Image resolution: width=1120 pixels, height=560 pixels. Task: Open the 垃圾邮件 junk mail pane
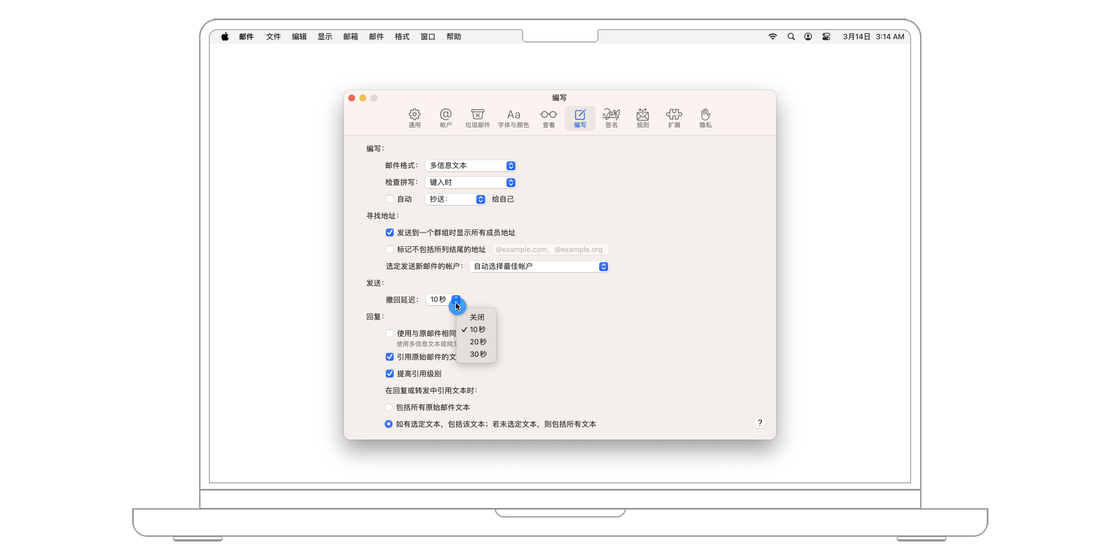(x=478, y=118)
